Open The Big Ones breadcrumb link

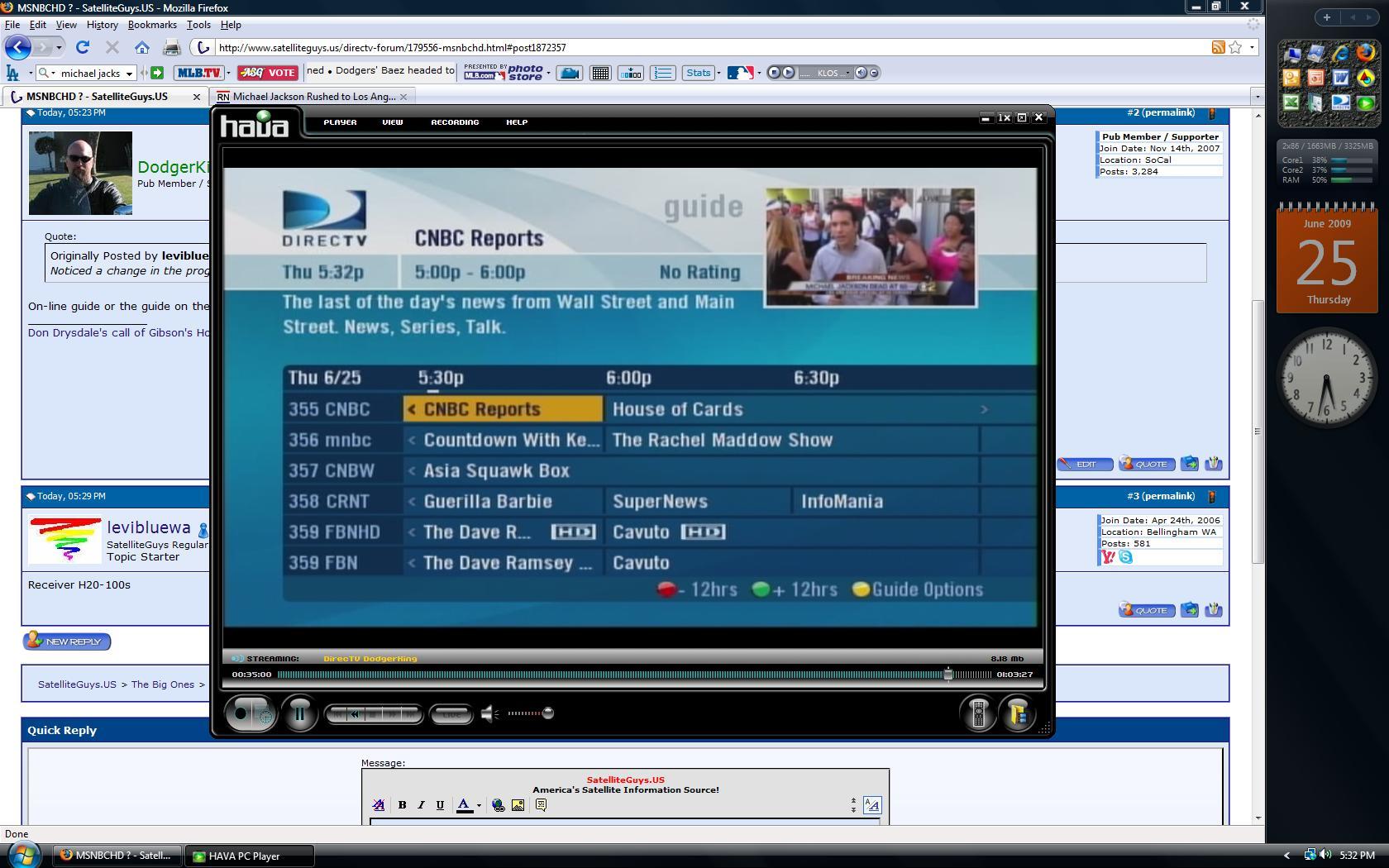point(163,684)
